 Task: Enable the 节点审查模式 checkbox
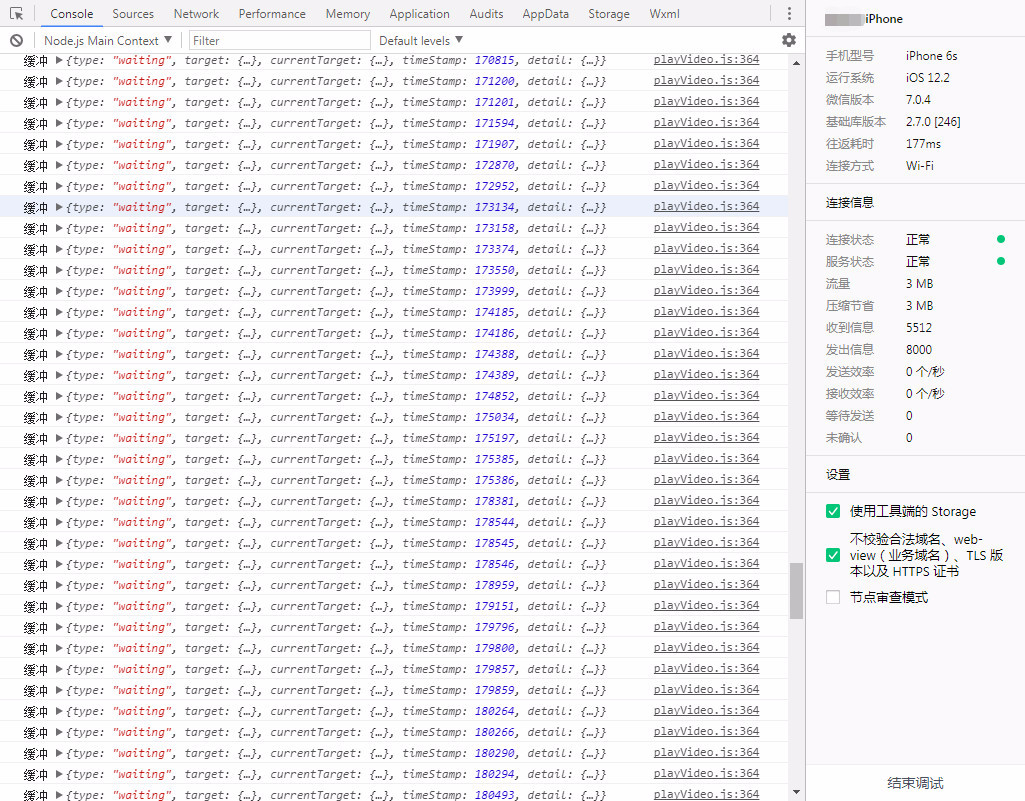pyautogui.click(x=833, y=597)
